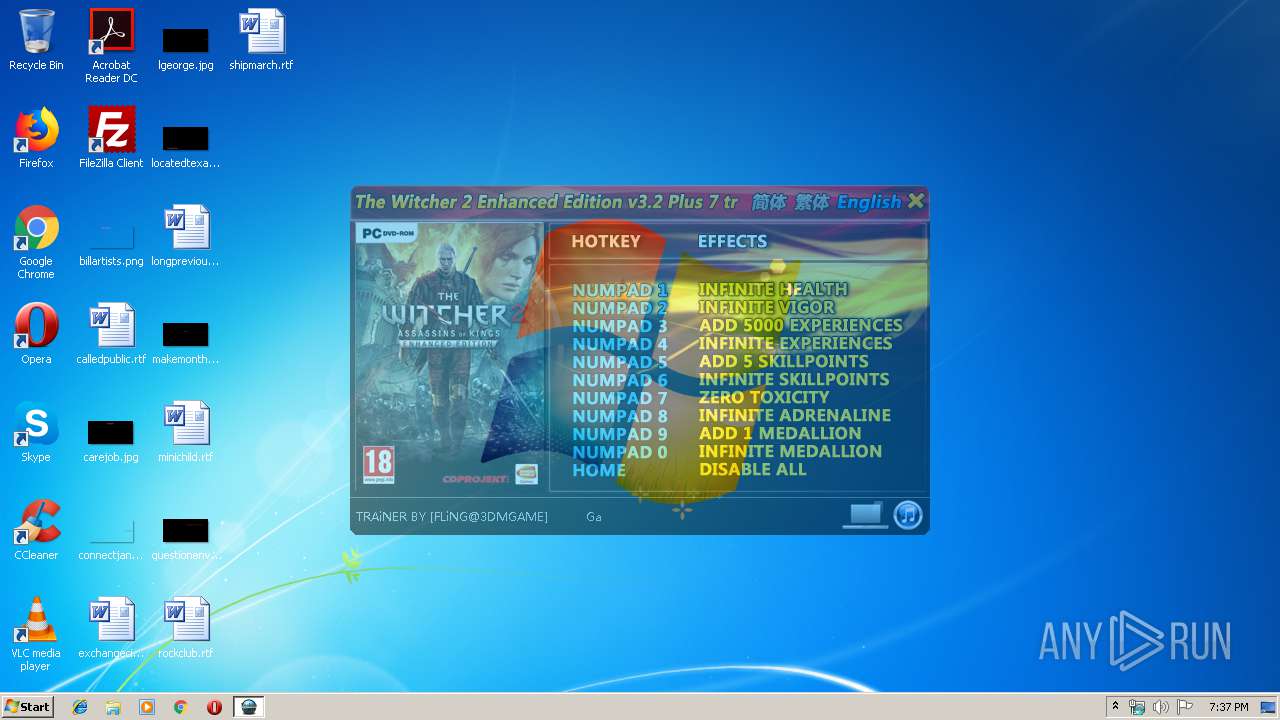Click the NUMPAD 3 hotkey label
Screen dimensions: 1280x720
[620, 326]
